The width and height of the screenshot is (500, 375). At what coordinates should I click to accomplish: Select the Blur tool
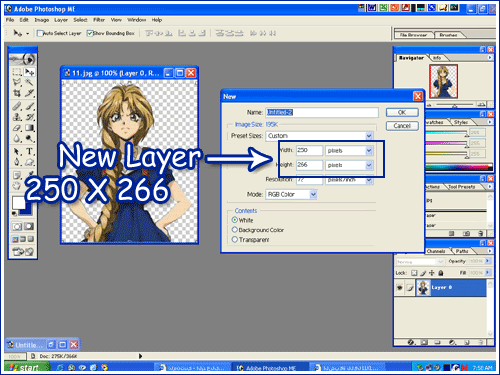pos(17,138)
